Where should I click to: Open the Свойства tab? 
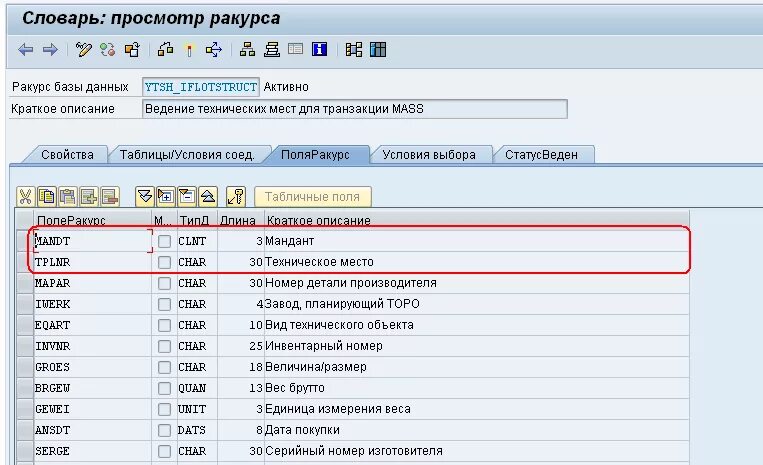tap(67, 155)
